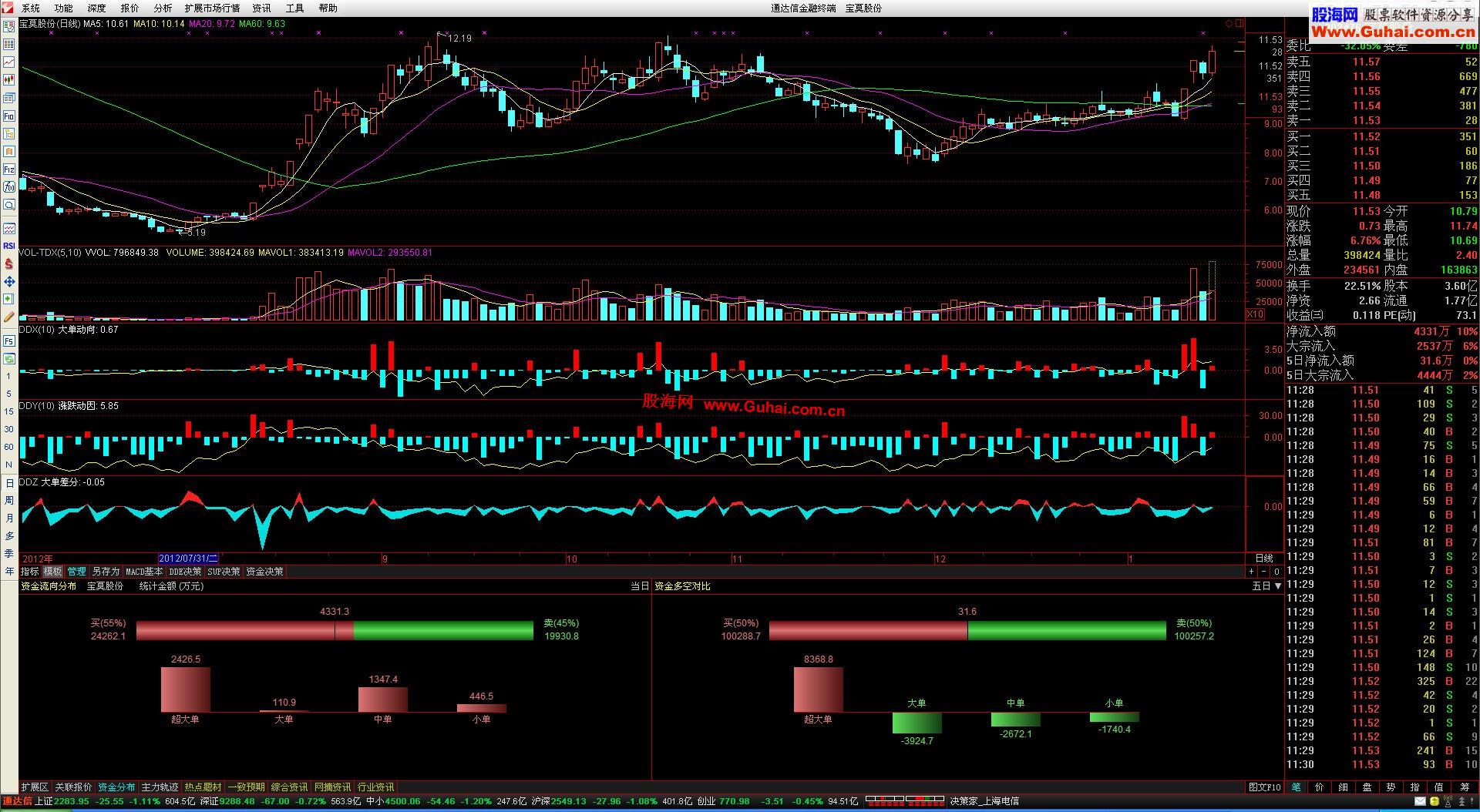Open the tree structure sector icon

pyautogui.click(x=9, y=133)
